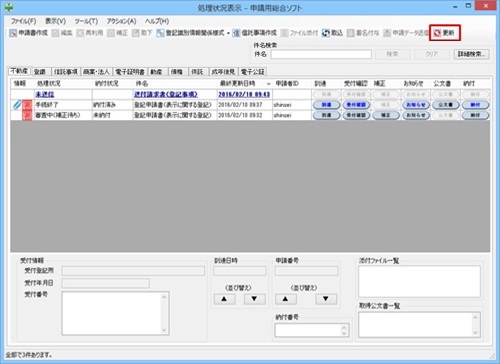Screen dimensions: 500x364
Task: Click into the 件名 search input field
Action: [321, 54]
